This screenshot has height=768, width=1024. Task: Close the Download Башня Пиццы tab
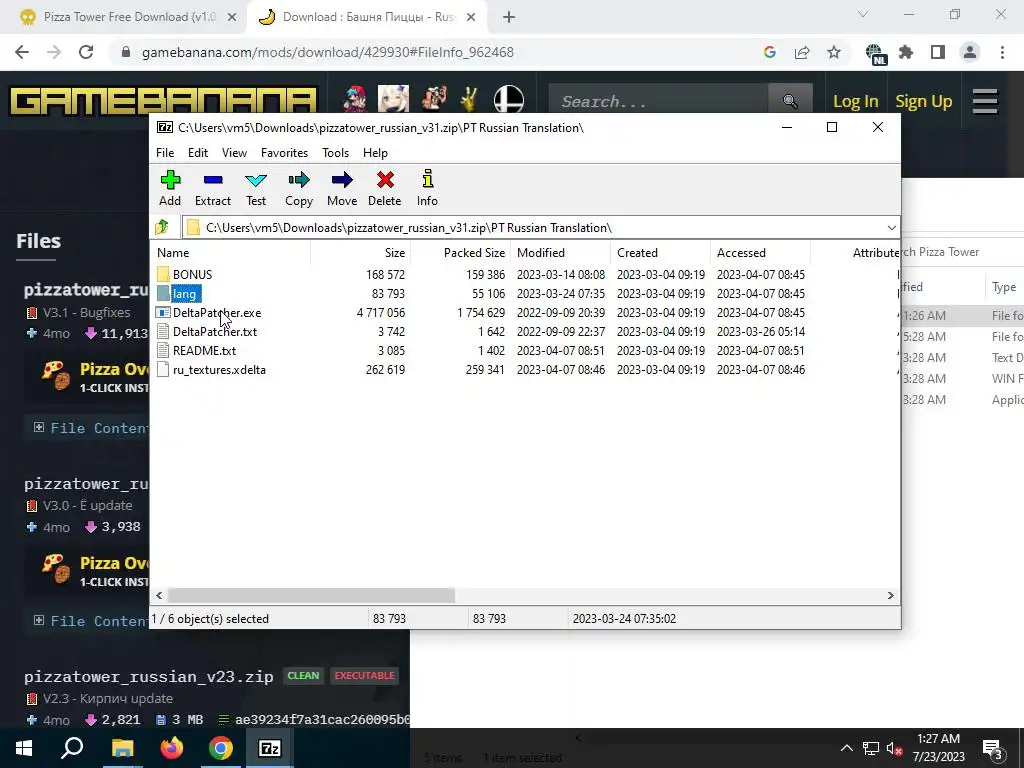(471, 18)
